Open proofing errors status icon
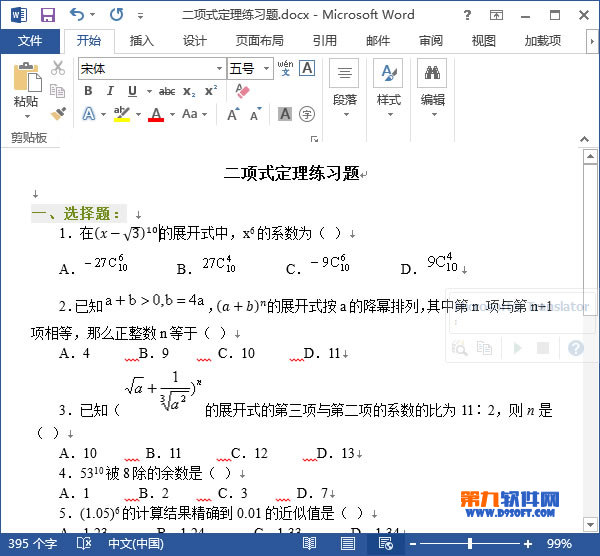 point(84,543)
